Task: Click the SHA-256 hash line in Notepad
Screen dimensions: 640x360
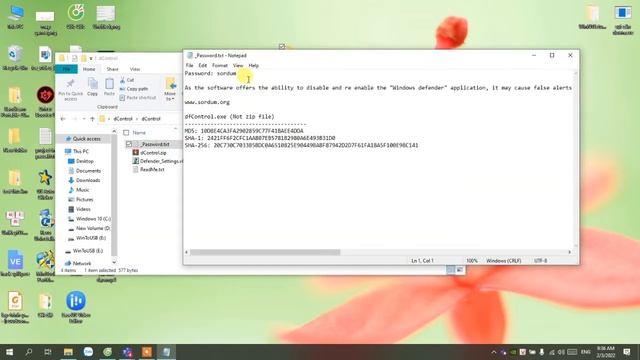Action: [x=301, y=145]
